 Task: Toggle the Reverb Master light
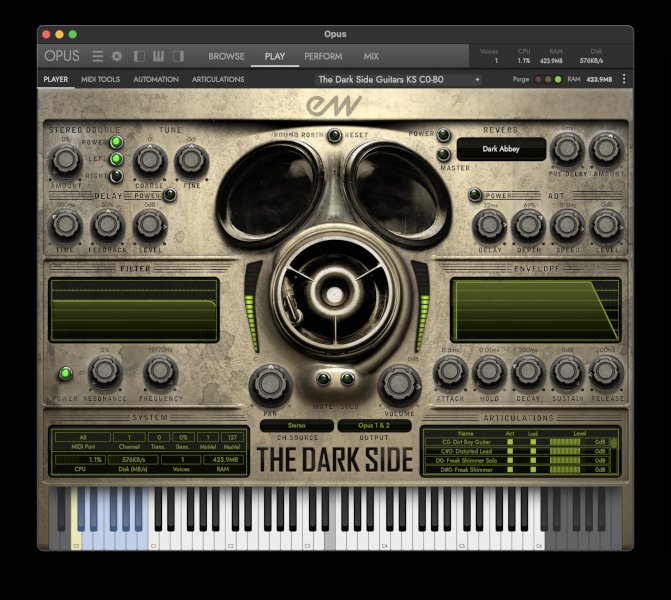[444, 154]
